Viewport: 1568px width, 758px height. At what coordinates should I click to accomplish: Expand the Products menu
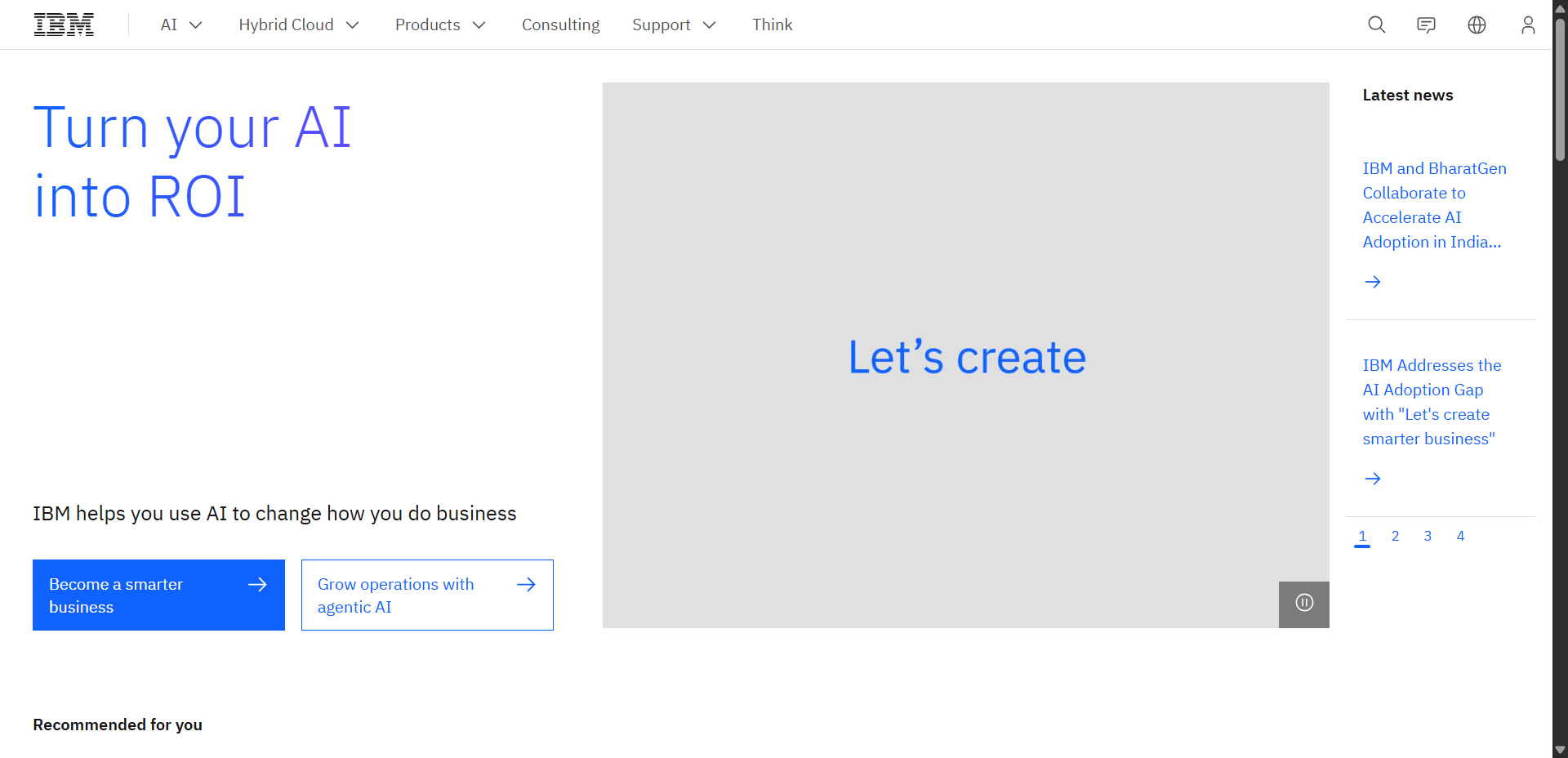click(440, 25)
